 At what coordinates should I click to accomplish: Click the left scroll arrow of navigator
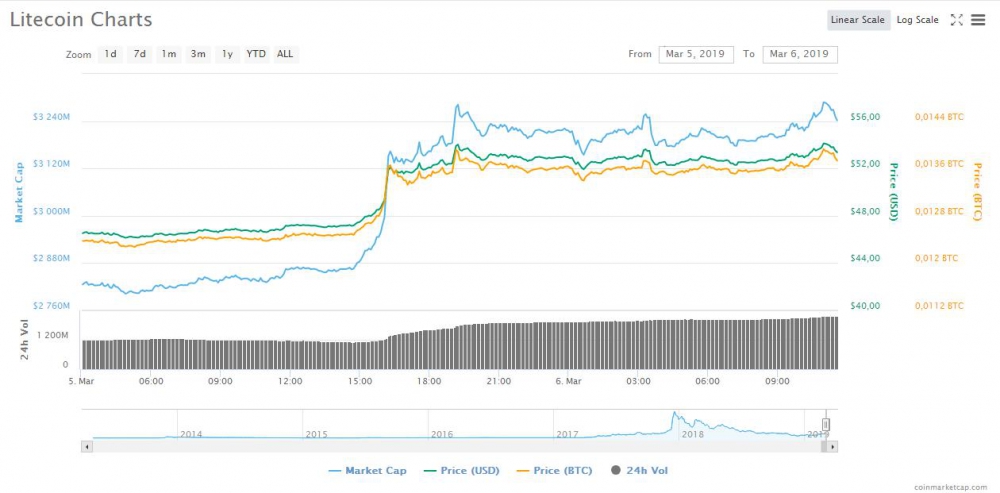[x=87, y=447]
